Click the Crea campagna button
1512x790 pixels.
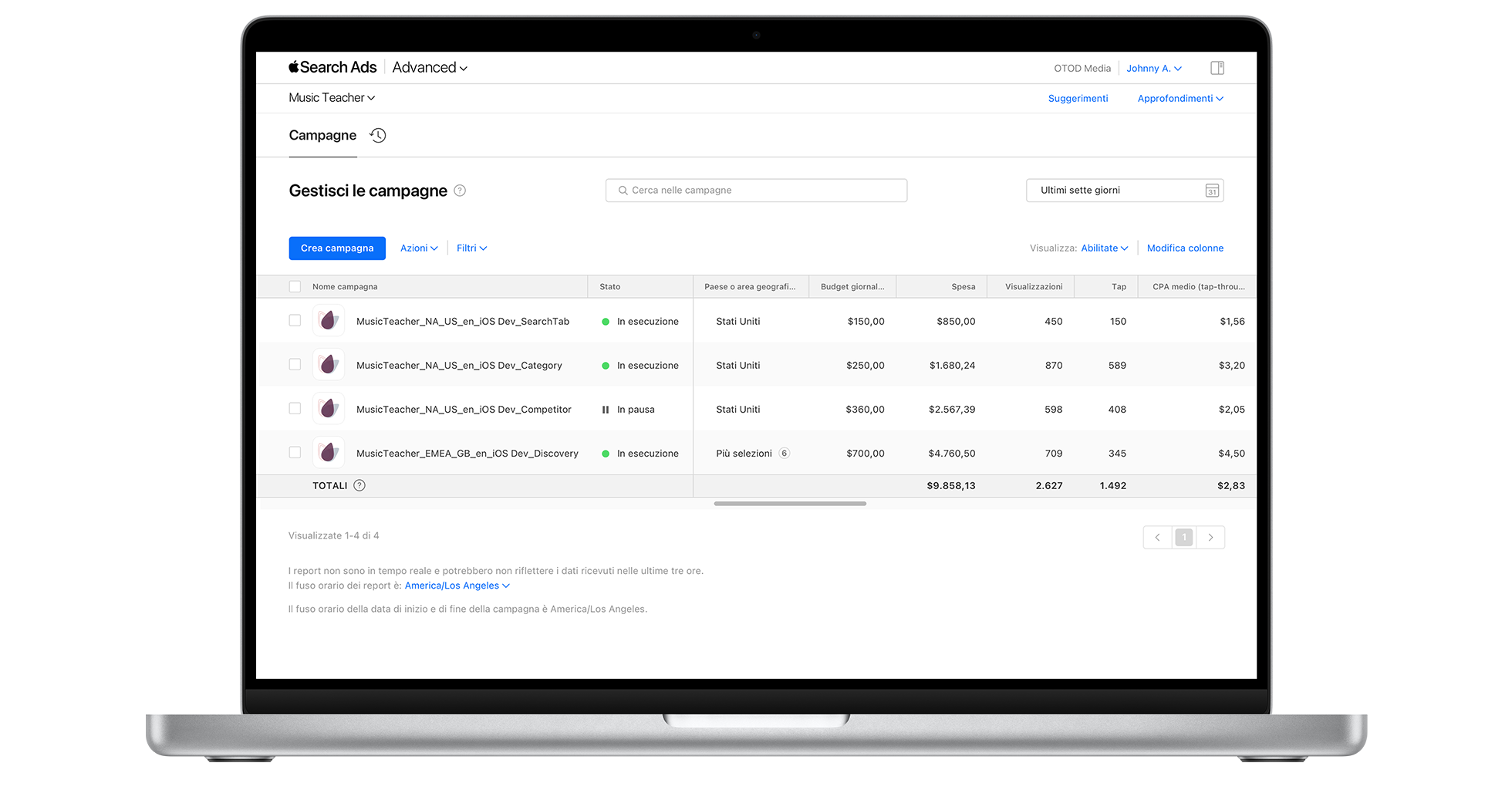click(337, 248)
